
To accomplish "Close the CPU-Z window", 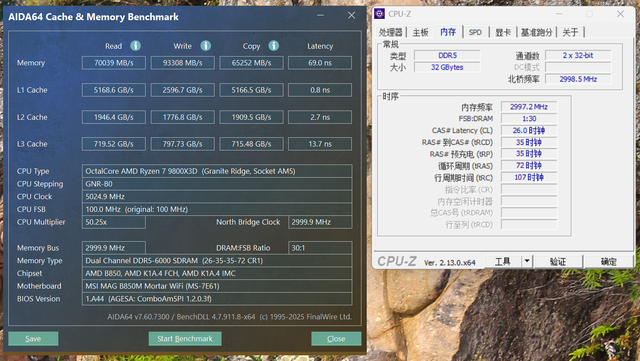I will (620, 14).
